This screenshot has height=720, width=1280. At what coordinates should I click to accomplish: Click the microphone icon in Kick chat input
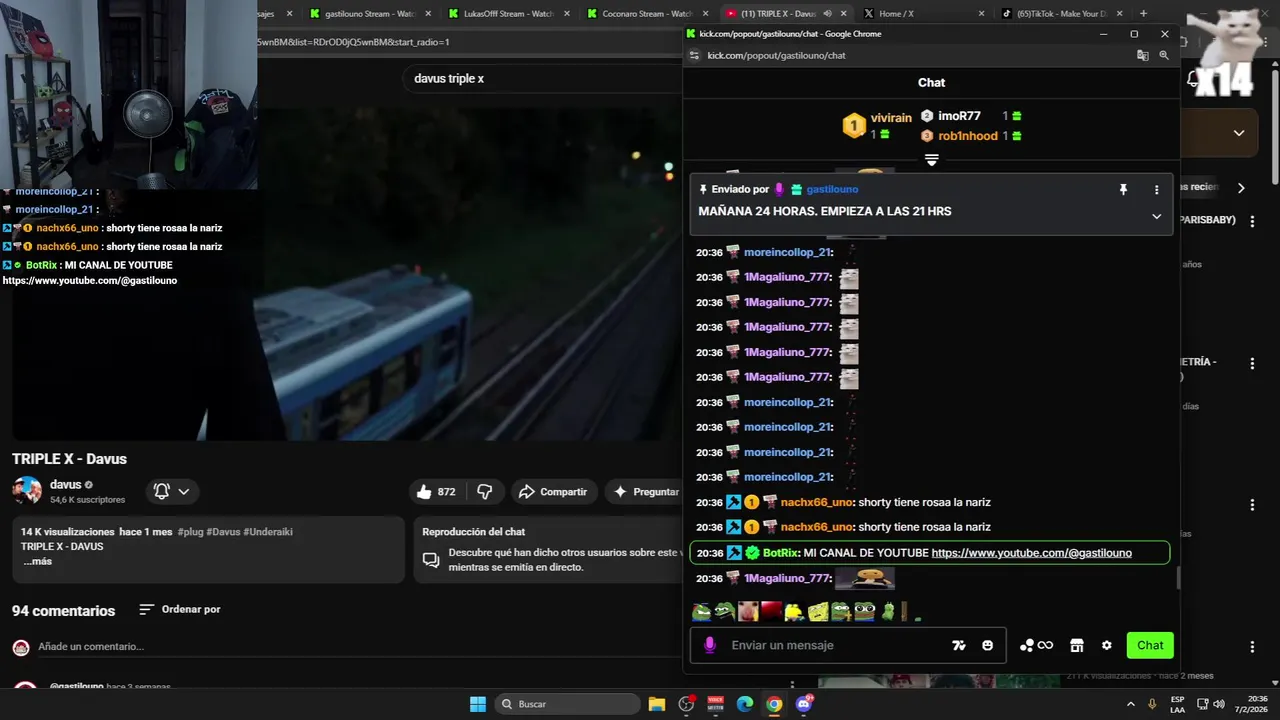[710, 645]
